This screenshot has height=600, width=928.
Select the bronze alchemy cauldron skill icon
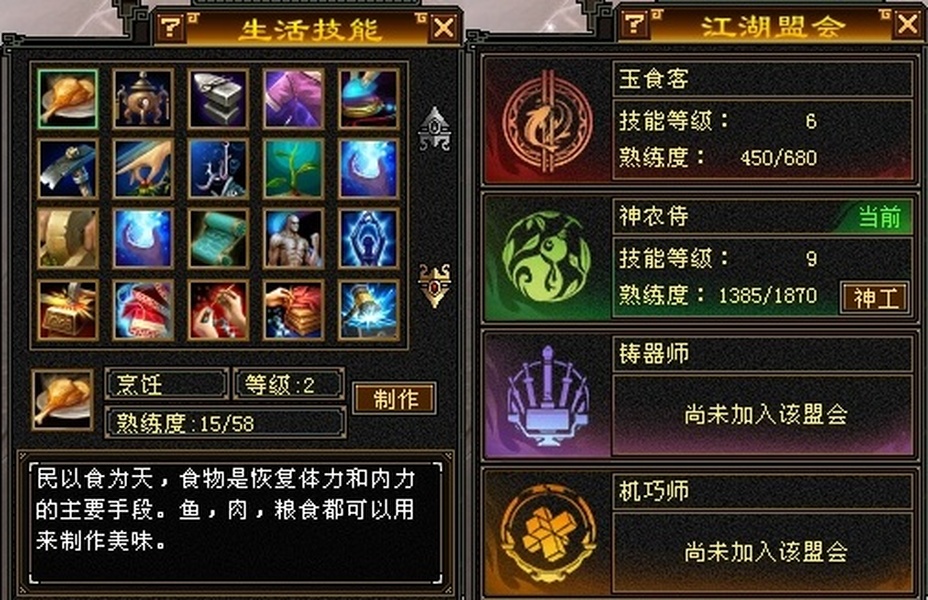pyautogui.click(x=143, y=99)
